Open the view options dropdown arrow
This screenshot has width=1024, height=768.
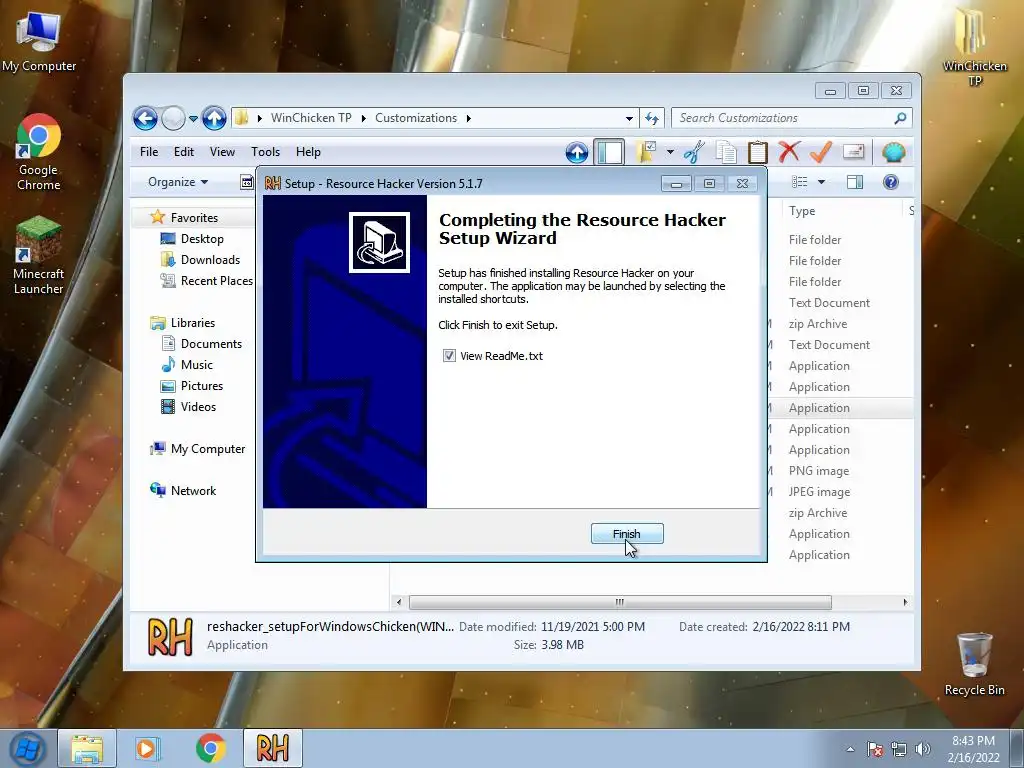[x=821, y=182]
